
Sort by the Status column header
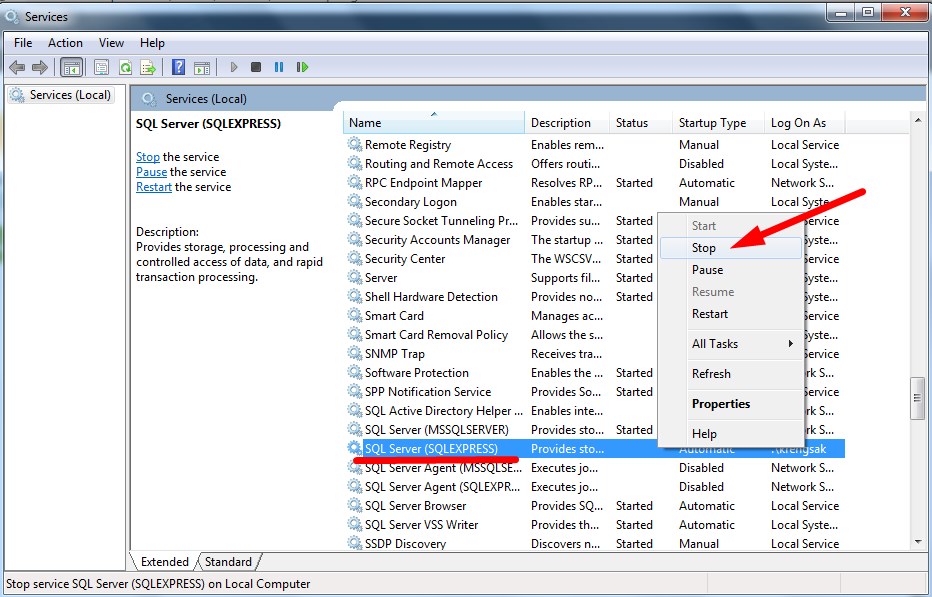[x=641, y=122]
